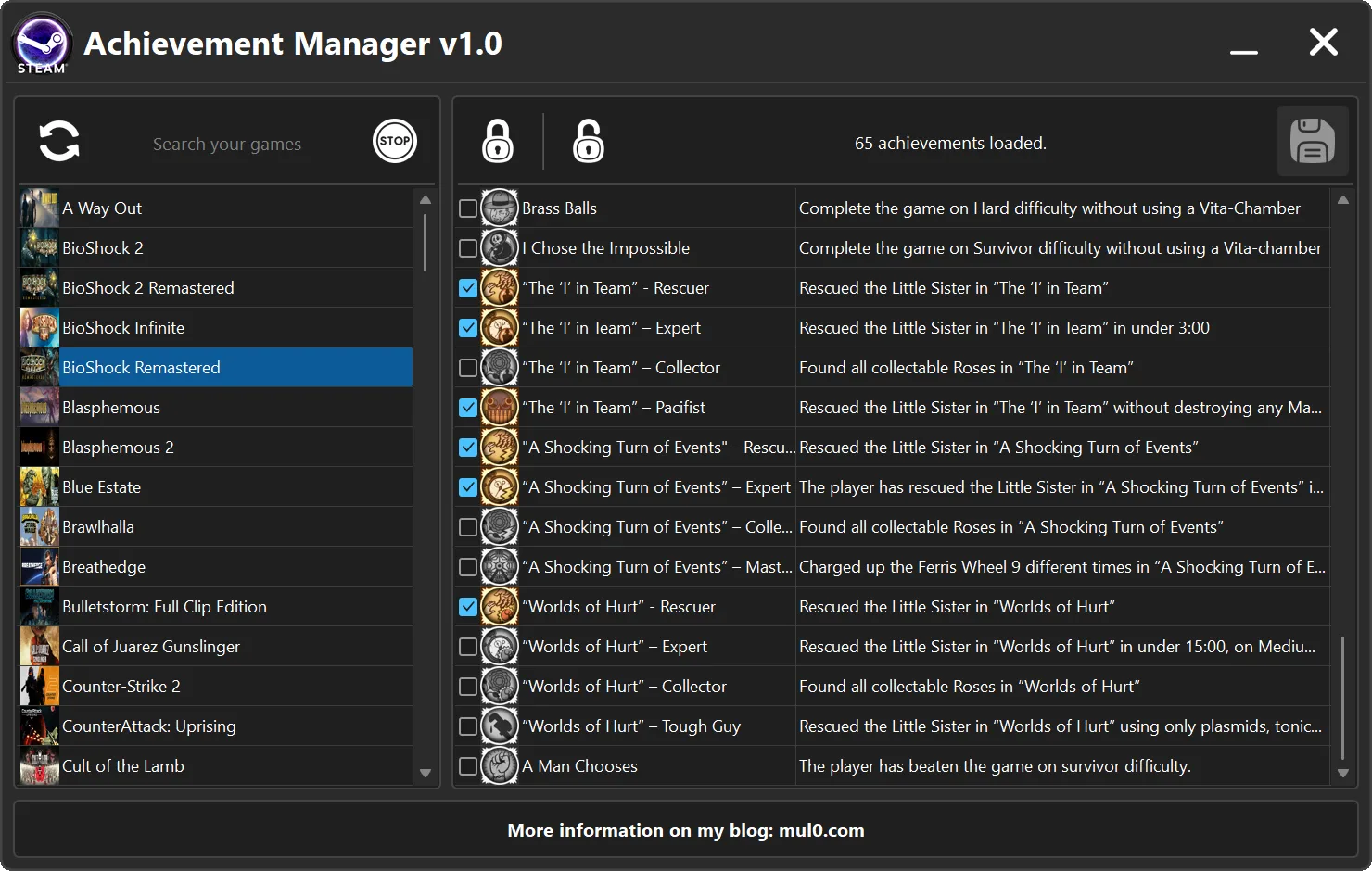Image resolution: width=1372 pixels, height=871 pixels.
Task: Click the Steam logo in title bar
Action: click(x=42, y=43)
